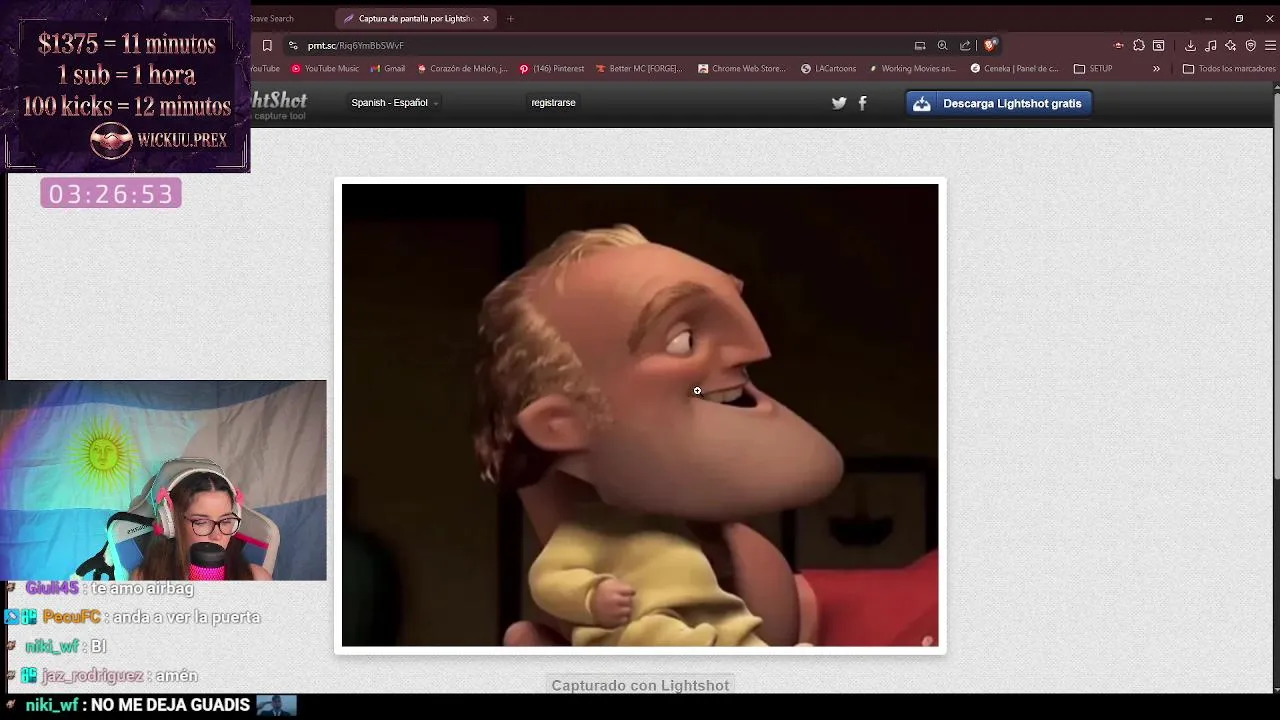The height and width of the screenshot is (720, 1280).
Task: Click Giuli45's chat message 'te amo airbag'
Action: (x=143, y=588)
